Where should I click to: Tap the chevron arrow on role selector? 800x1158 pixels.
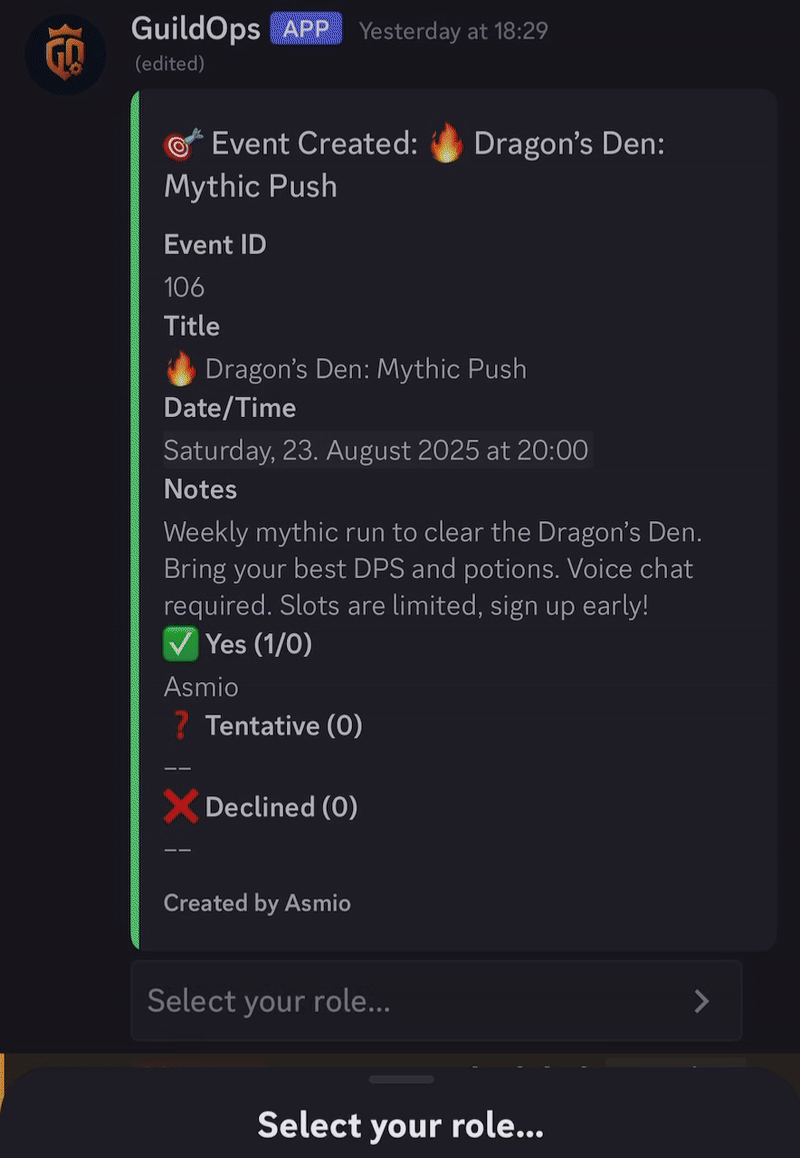pyautogui.click(x=701, y=1001)
